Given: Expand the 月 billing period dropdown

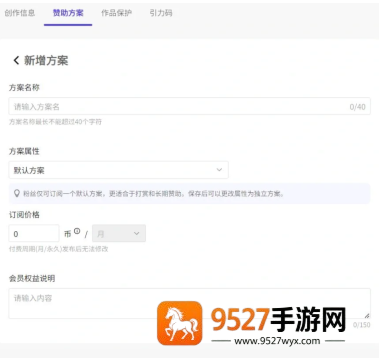Looking at the screenshot, I should coord(119,234).
